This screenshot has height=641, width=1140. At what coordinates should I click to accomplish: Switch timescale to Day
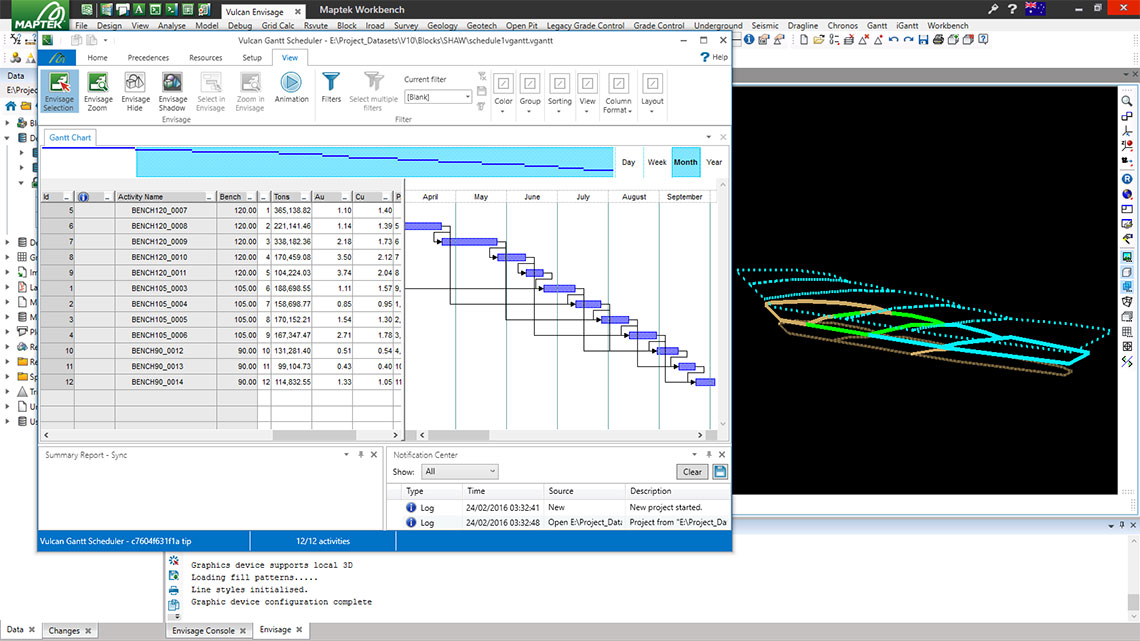coord(628,162)
